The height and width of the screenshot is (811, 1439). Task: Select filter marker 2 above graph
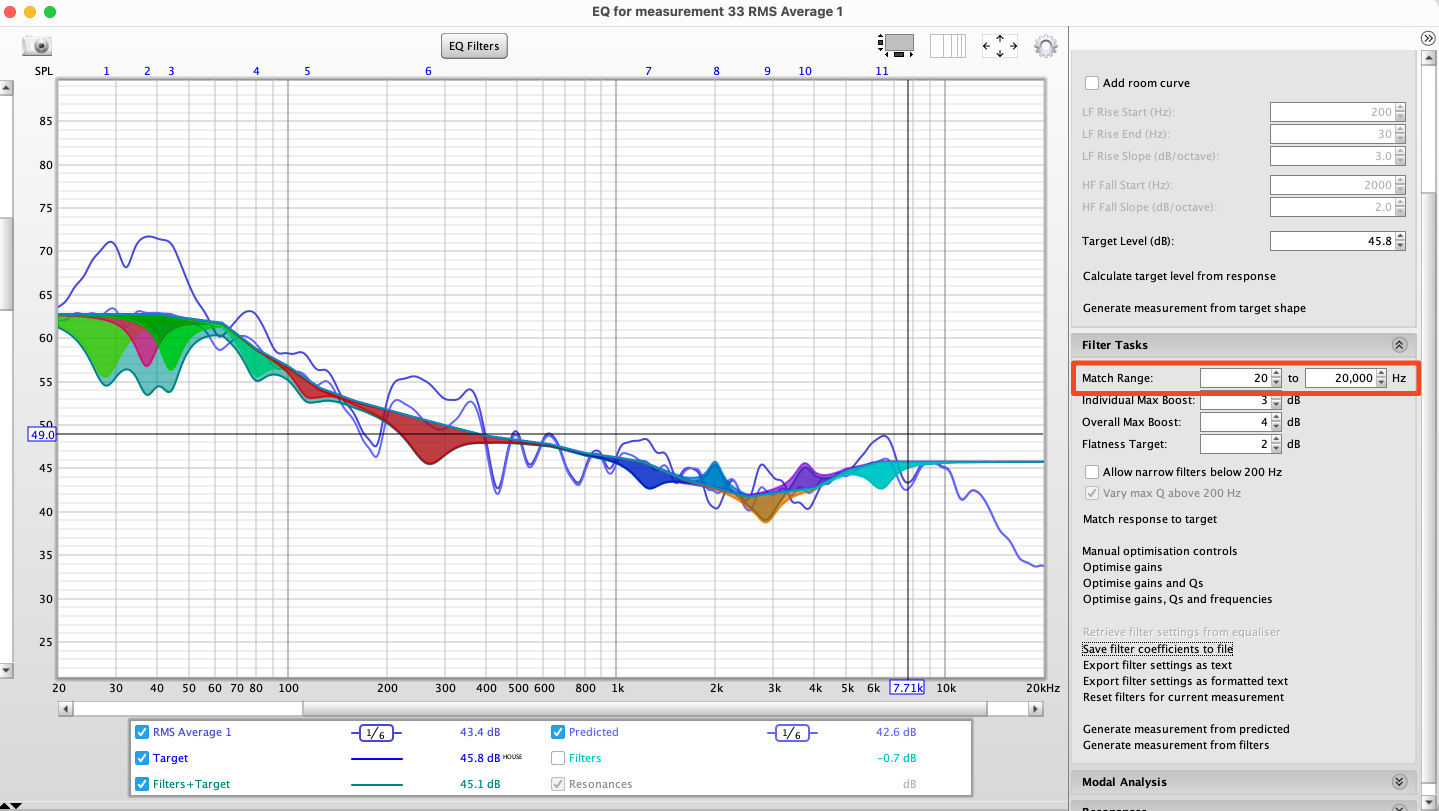(x=147, y=71)
